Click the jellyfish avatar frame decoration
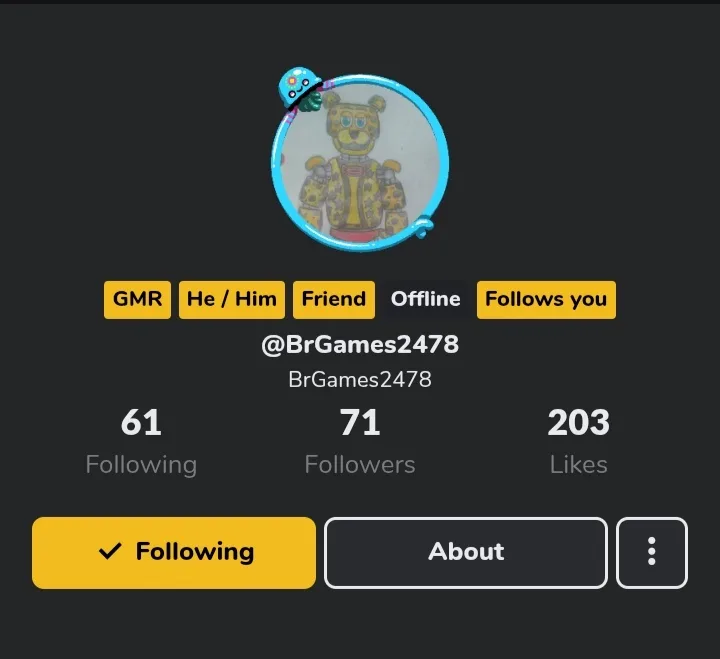The image size is (720, 659). pos(300,89)
